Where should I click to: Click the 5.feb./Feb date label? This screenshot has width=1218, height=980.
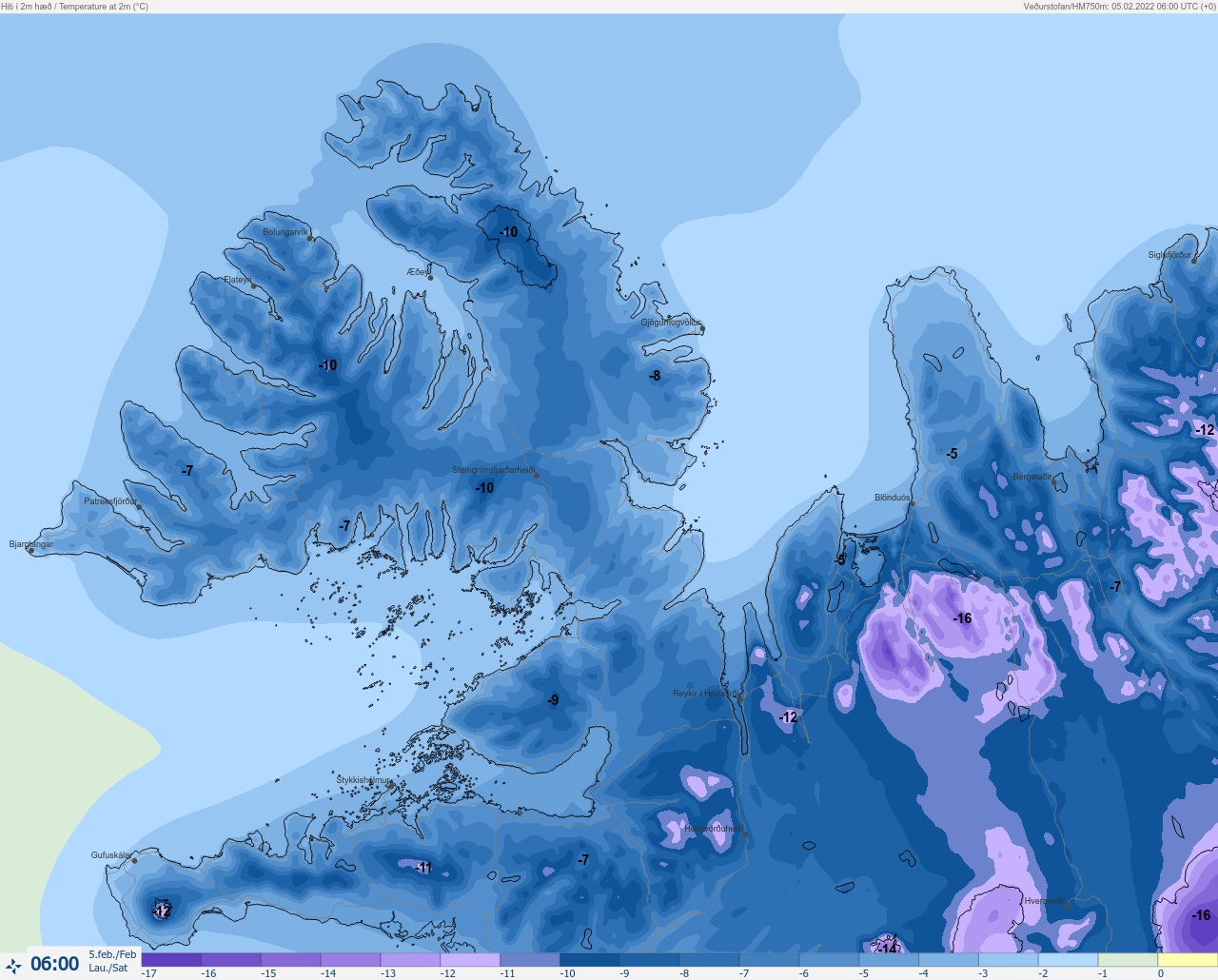pyautogui.click(x=113, y=954)
